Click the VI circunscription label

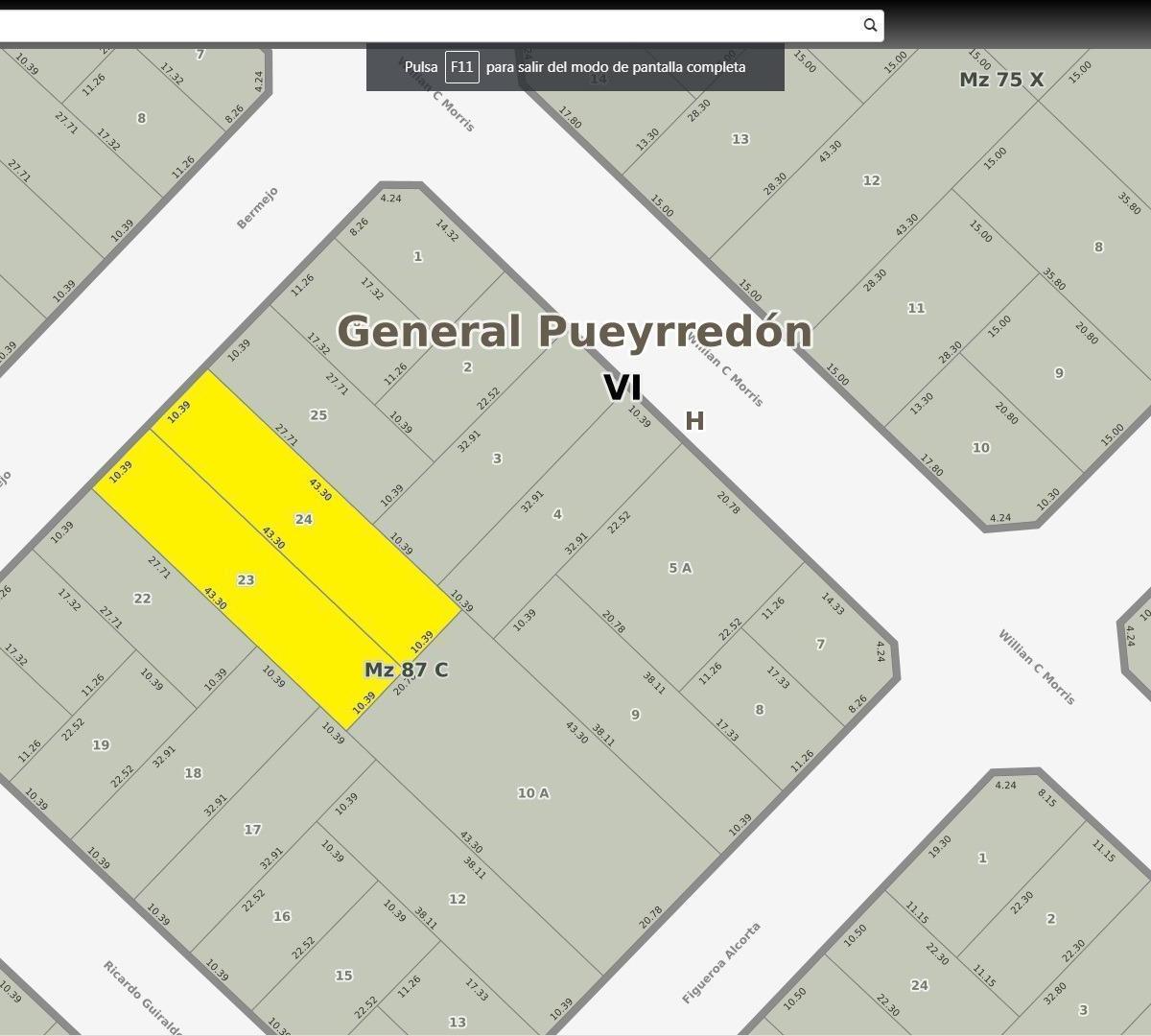pyautogui.click(x=622, y=388)
